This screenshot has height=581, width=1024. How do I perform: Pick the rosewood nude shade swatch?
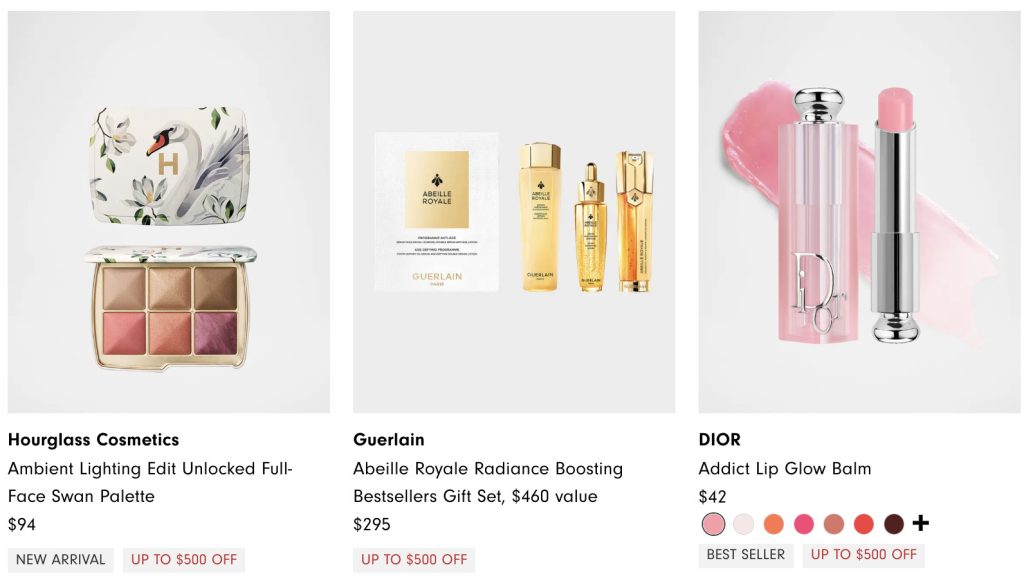coord(834,524)
